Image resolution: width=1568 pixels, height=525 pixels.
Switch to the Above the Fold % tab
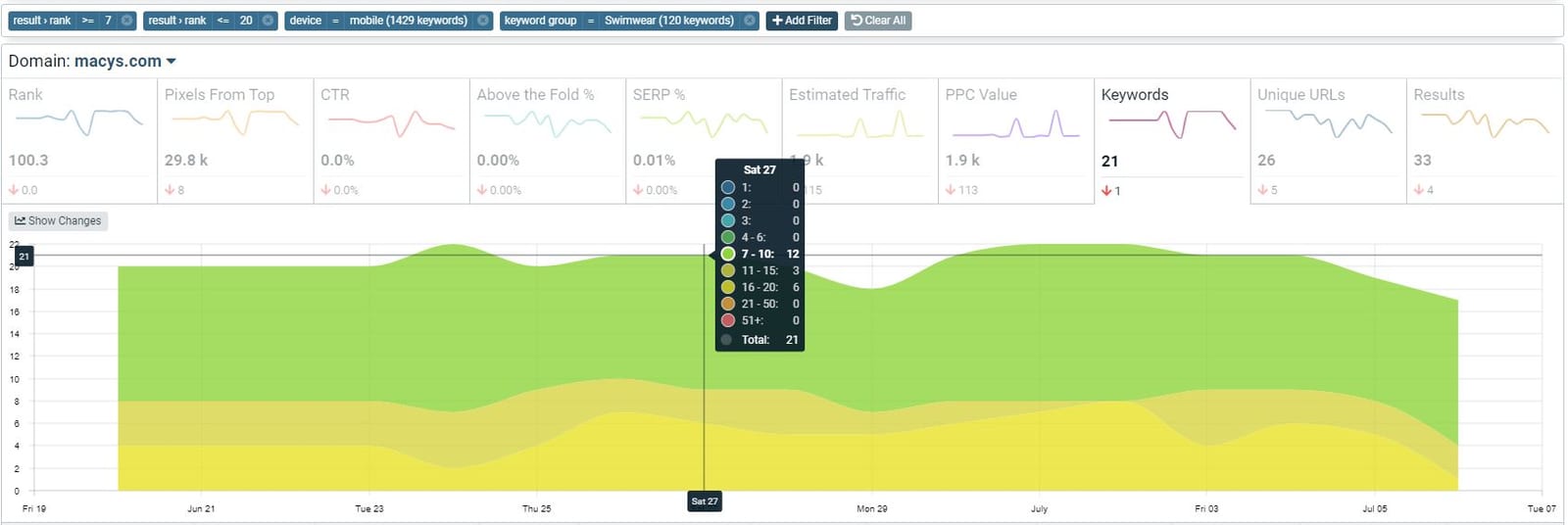click(x=547, y=141)
